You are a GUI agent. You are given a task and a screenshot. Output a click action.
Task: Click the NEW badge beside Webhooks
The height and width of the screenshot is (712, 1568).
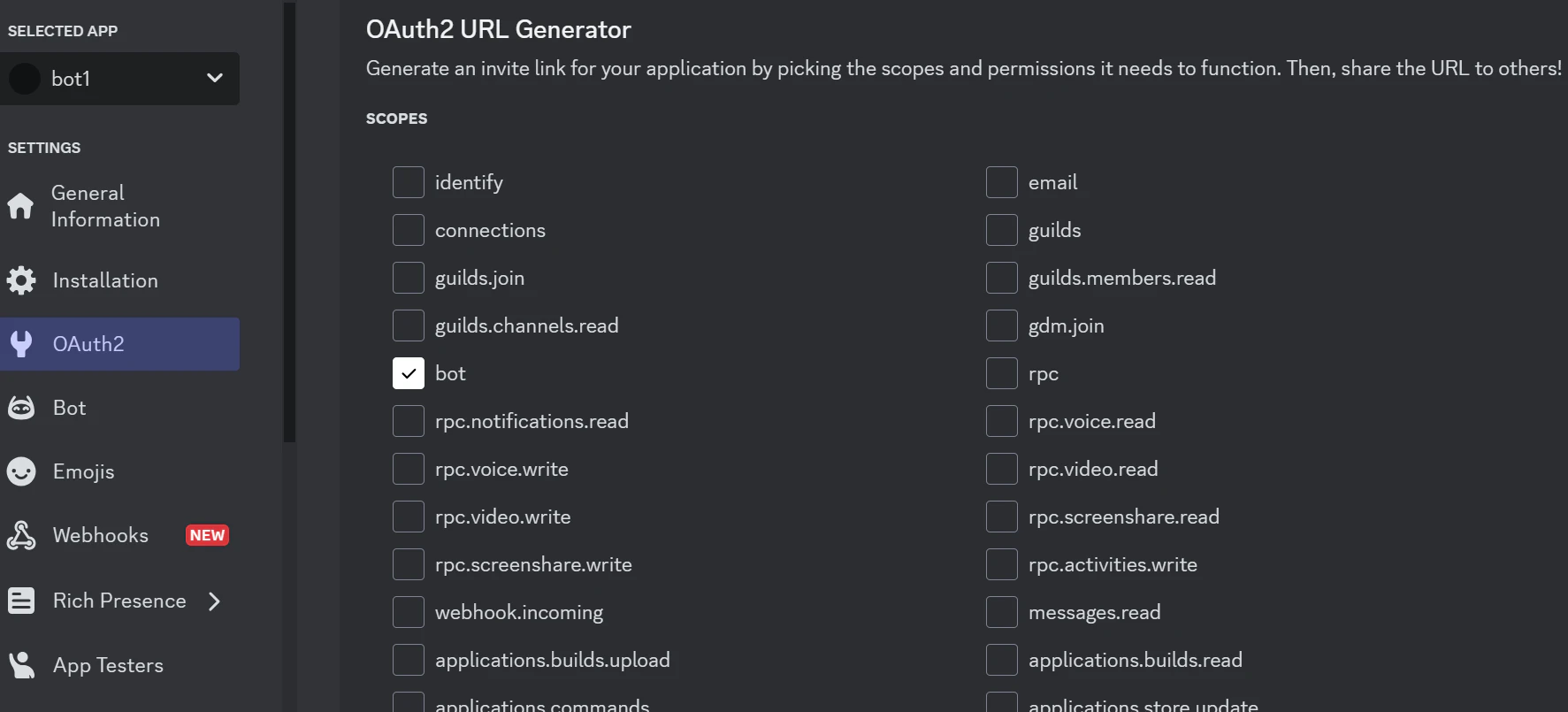point(207,535)
